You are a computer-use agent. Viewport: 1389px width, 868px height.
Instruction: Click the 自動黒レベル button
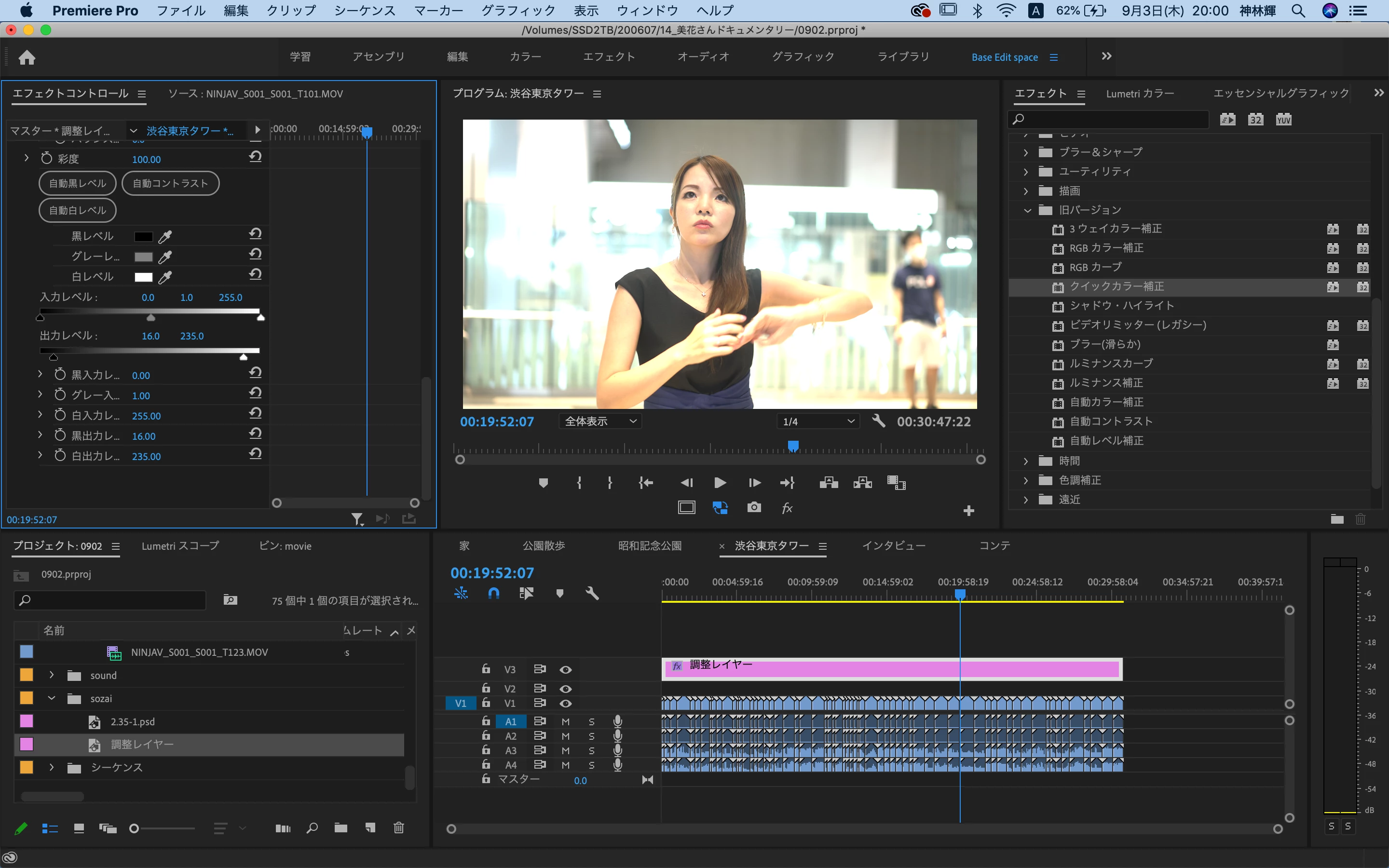78,183
